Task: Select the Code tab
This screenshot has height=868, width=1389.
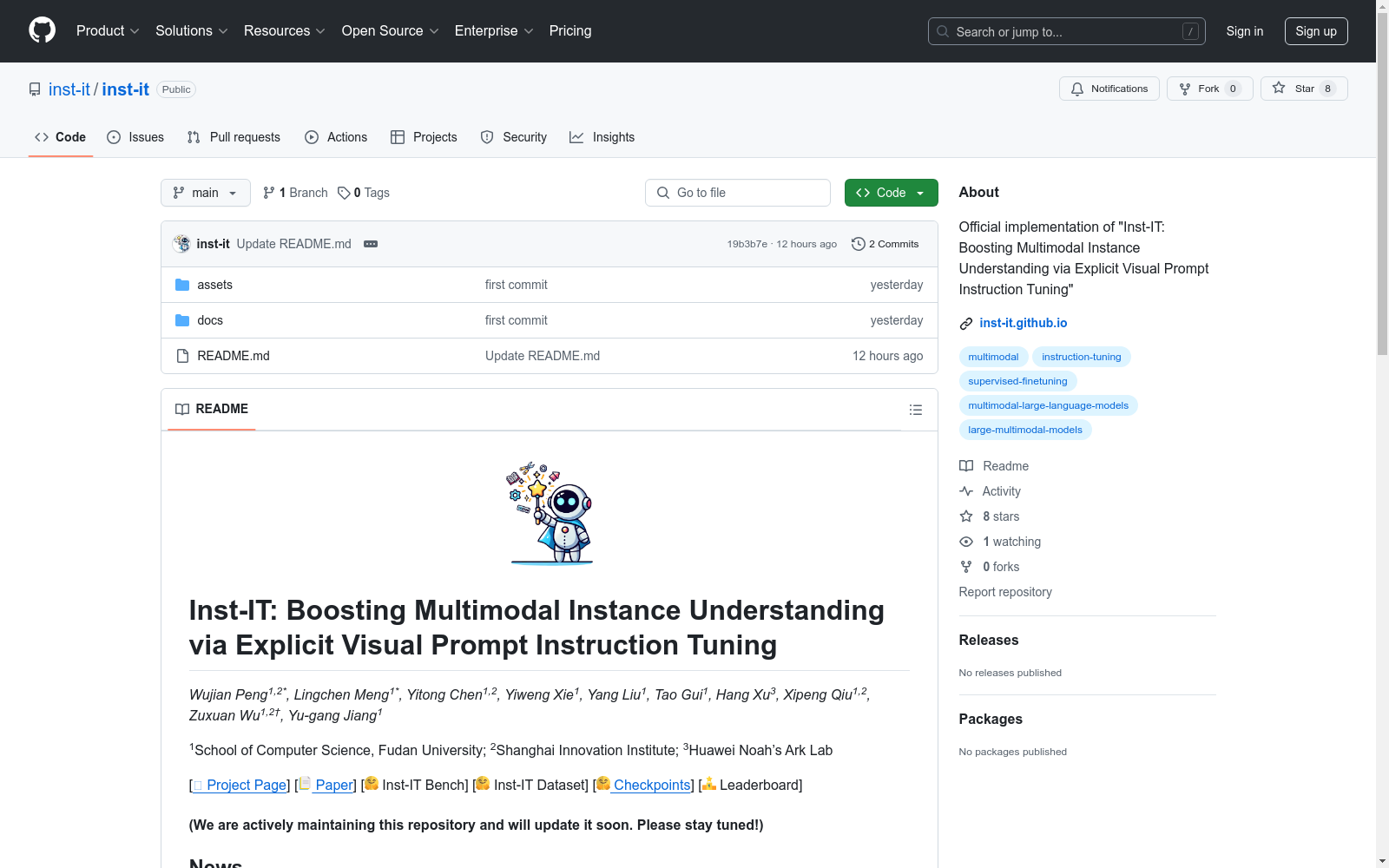Action: 61,137
